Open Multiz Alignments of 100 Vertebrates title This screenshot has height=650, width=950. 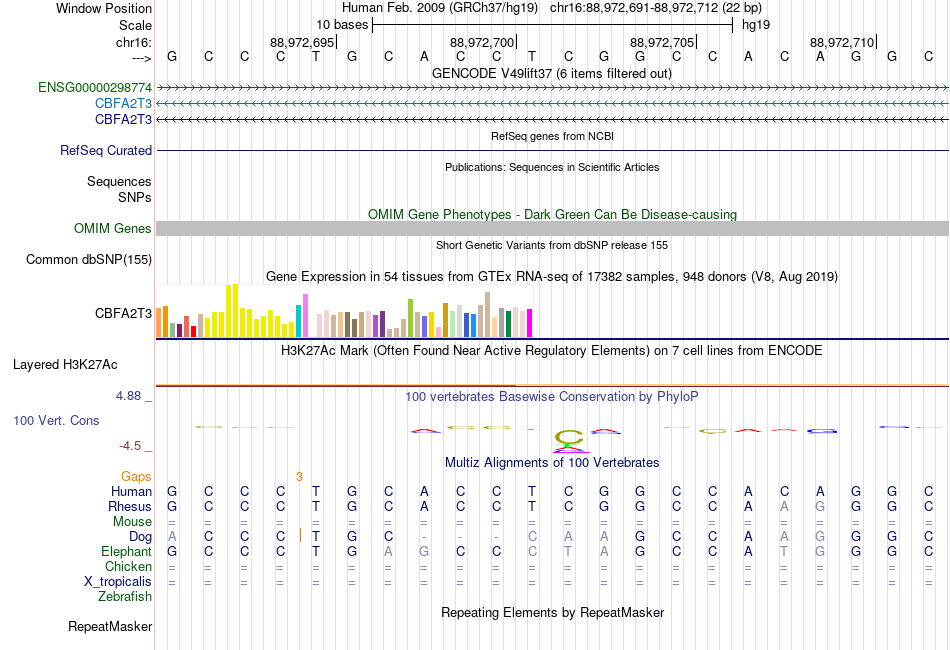coord(552,463)
